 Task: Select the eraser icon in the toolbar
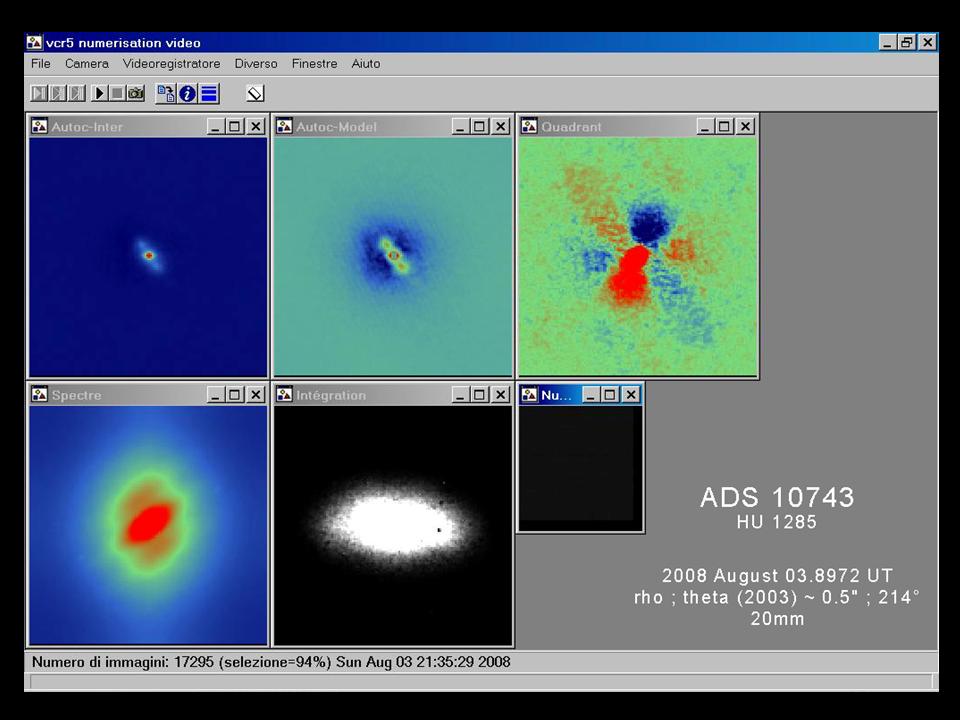(x=255, y=93)
